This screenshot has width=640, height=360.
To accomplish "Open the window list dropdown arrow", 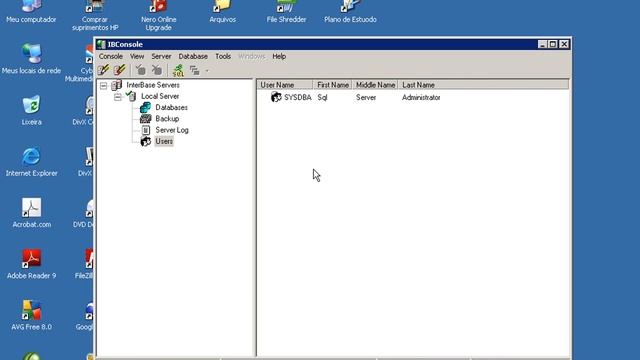I will (207, 71).
